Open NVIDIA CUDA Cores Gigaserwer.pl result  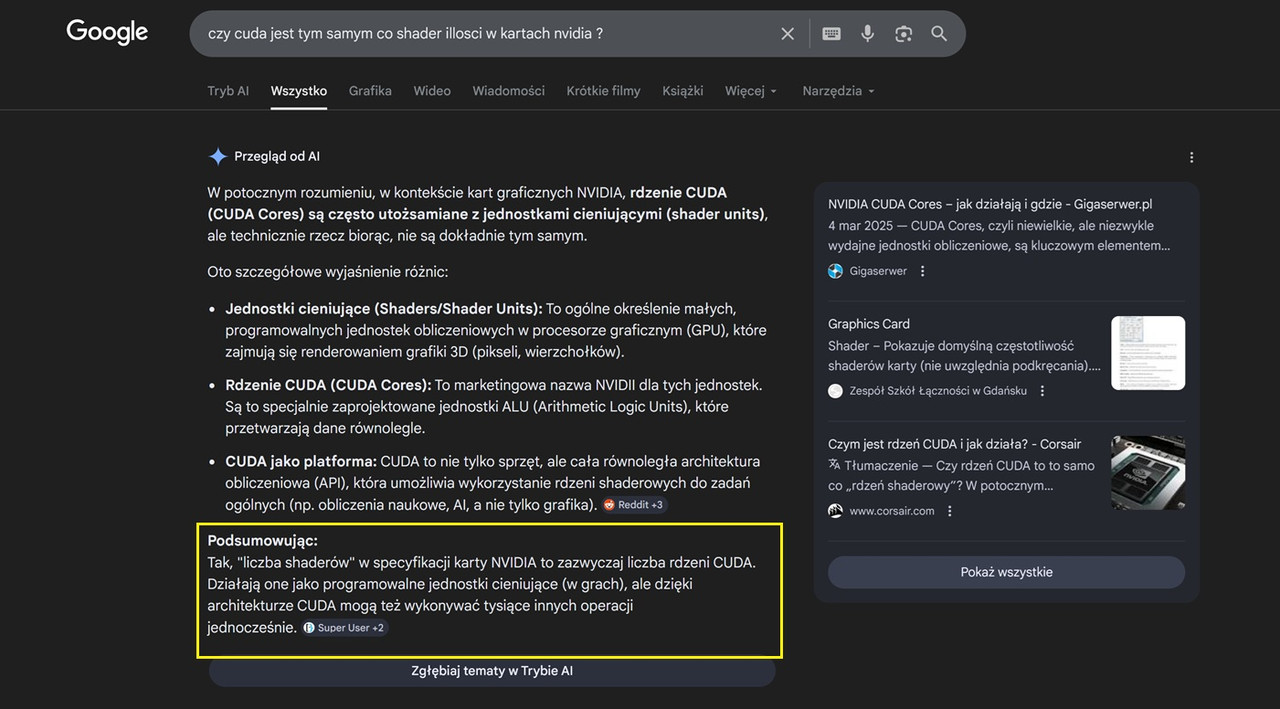click(x=990, y=204)
